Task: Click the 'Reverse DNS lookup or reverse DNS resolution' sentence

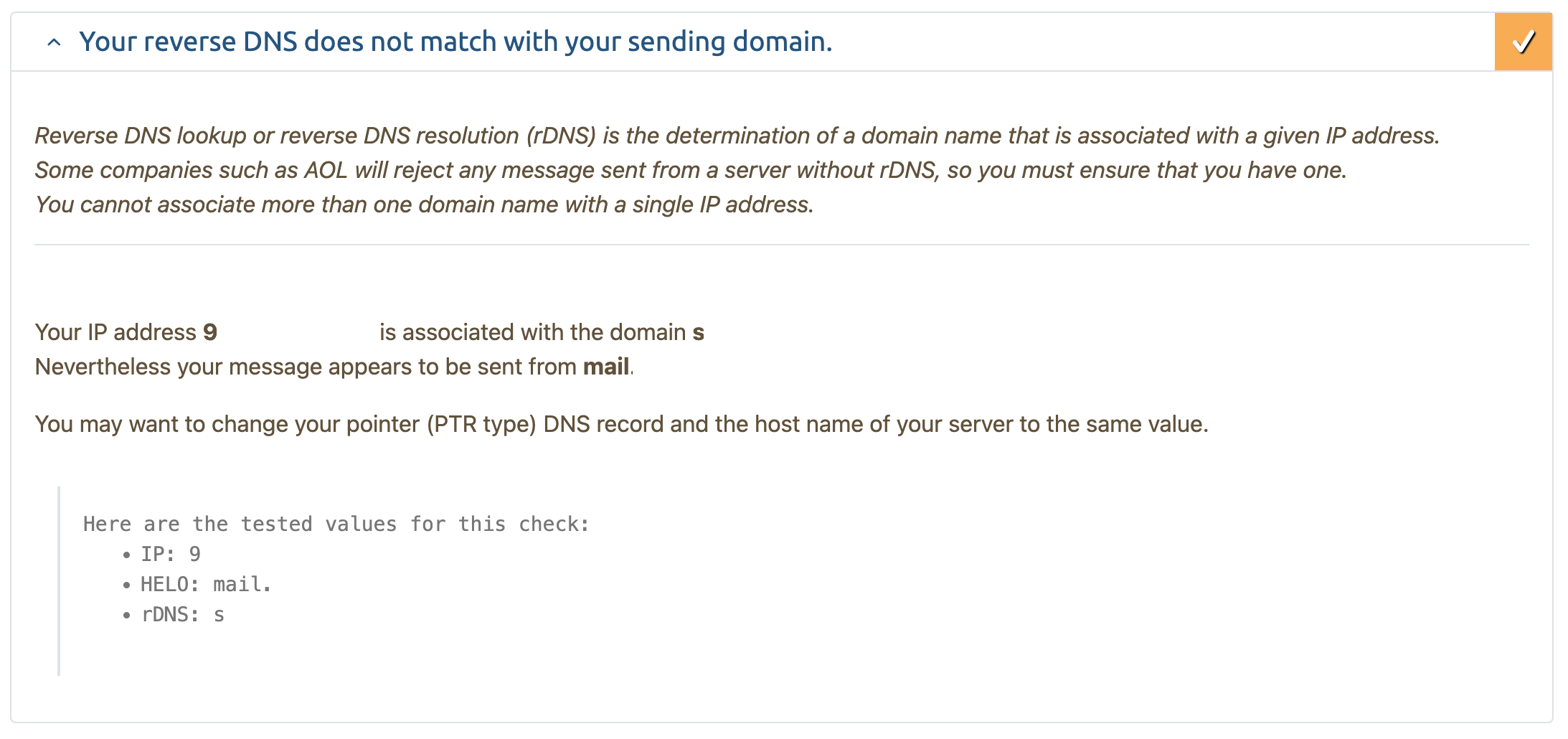Action: [x=737, y=136]
